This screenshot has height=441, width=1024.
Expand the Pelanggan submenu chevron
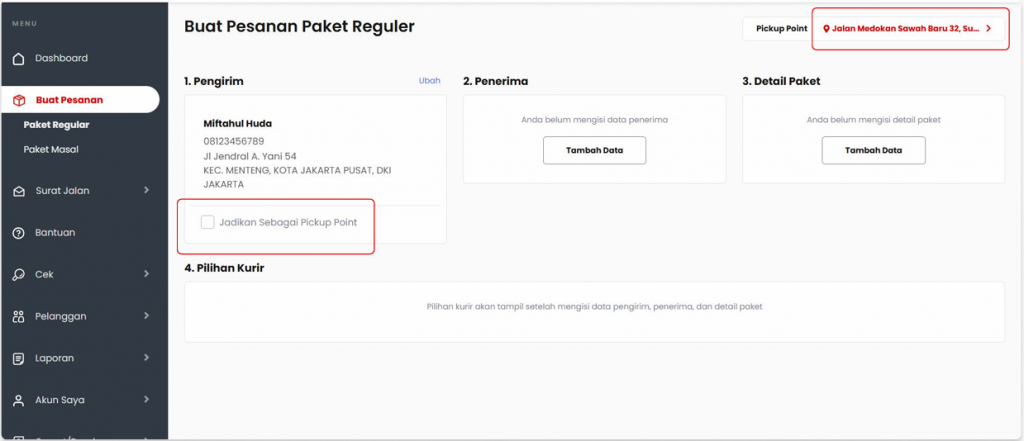146,316
